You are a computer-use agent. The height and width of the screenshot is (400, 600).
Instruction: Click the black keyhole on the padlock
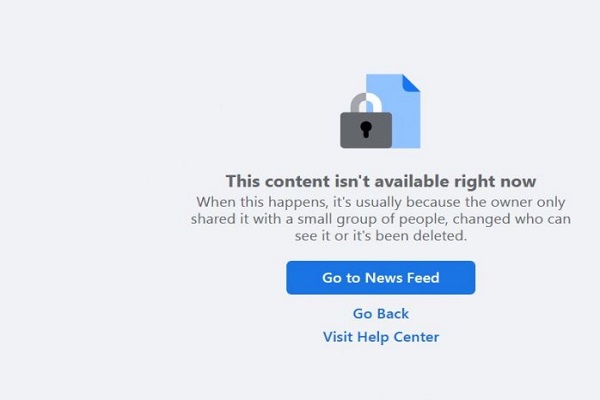(x=366, y=129)
